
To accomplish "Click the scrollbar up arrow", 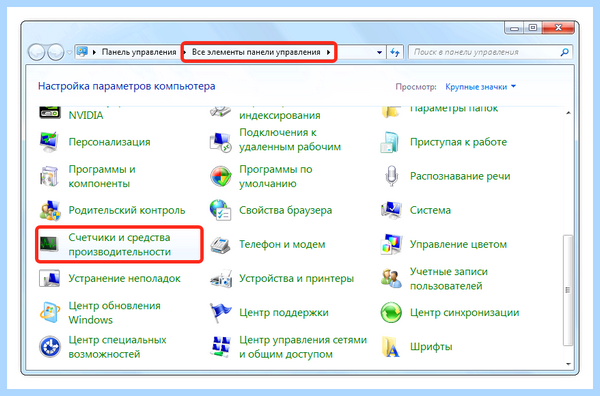I will pos(568,113).
